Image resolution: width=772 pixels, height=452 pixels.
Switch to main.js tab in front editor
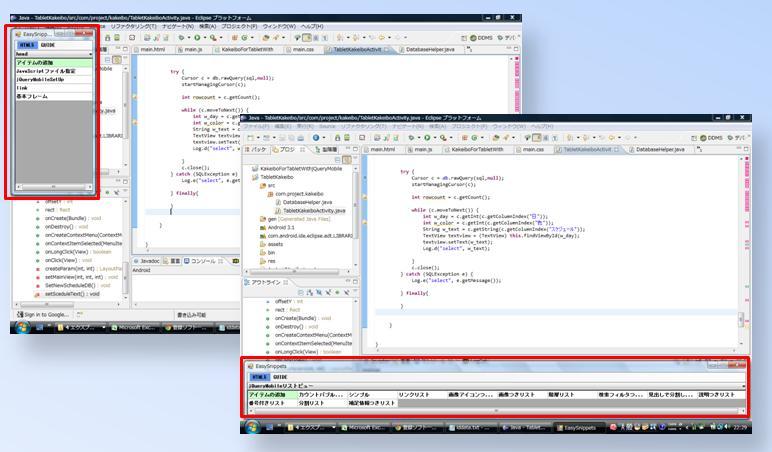(422, 149)
